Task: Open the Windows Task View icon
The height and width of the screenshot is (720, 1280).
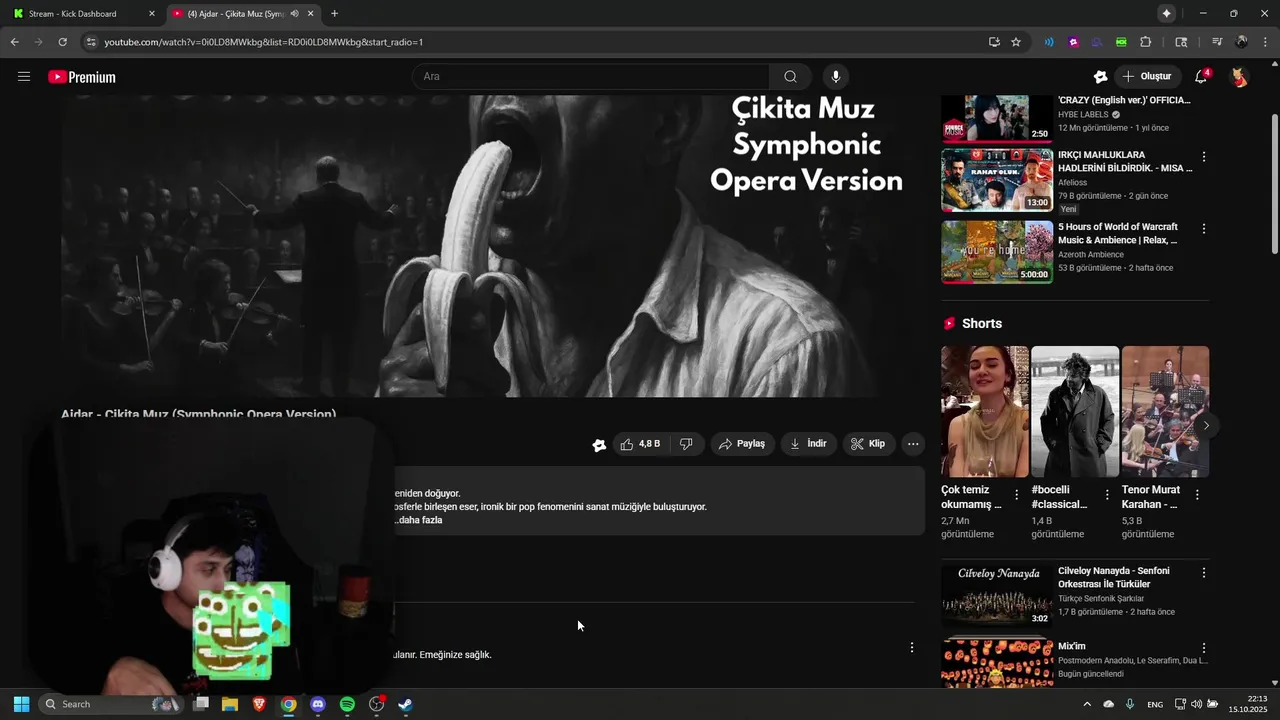Action: click(x=201, y=704)
